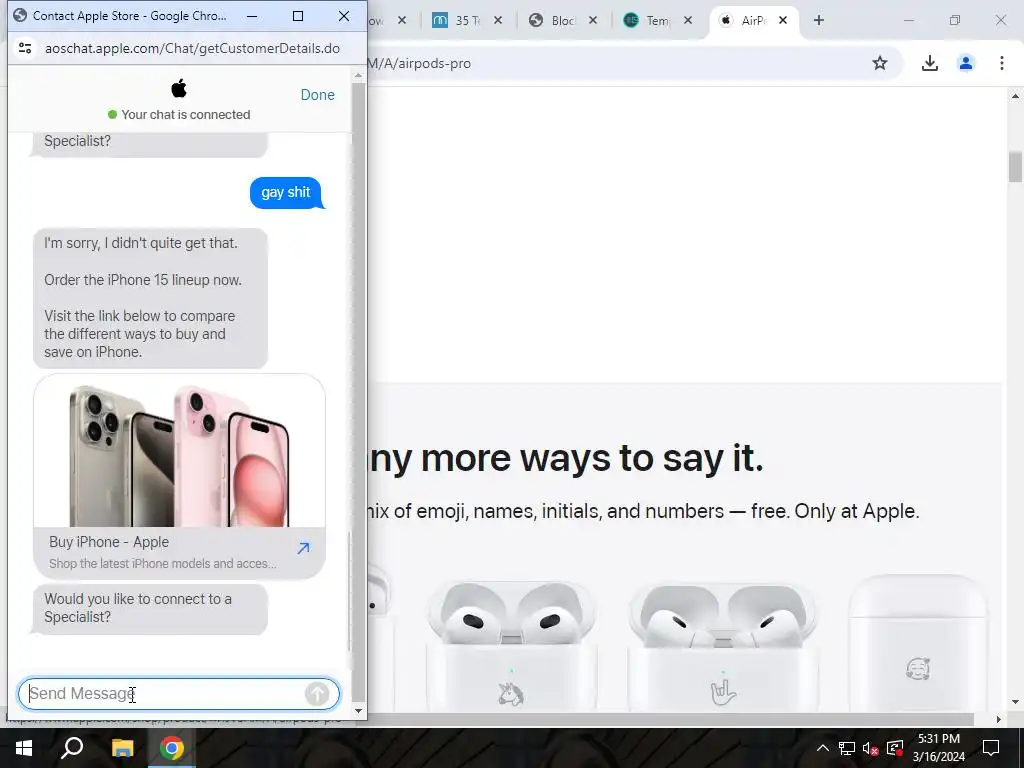Image resolution: width=1024 pixels, height=768 pixels.
Task: Click chat scrollbar down arrow
Action: 359,711
